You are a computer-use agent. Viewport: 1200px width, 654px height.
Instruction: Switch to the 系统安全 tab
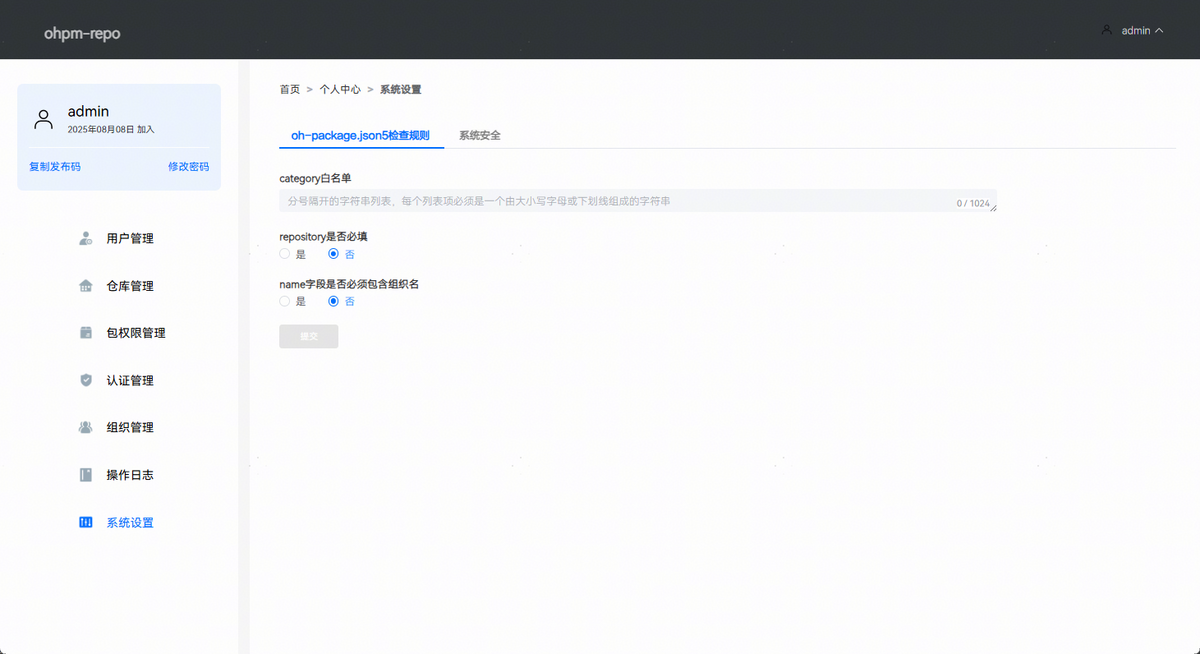tap(480, 135)
